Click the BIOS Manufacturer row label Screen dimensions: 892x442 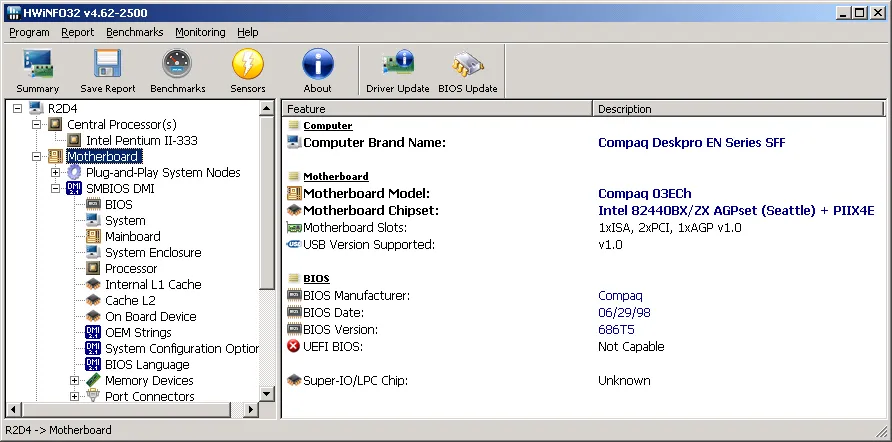point(356,296)
